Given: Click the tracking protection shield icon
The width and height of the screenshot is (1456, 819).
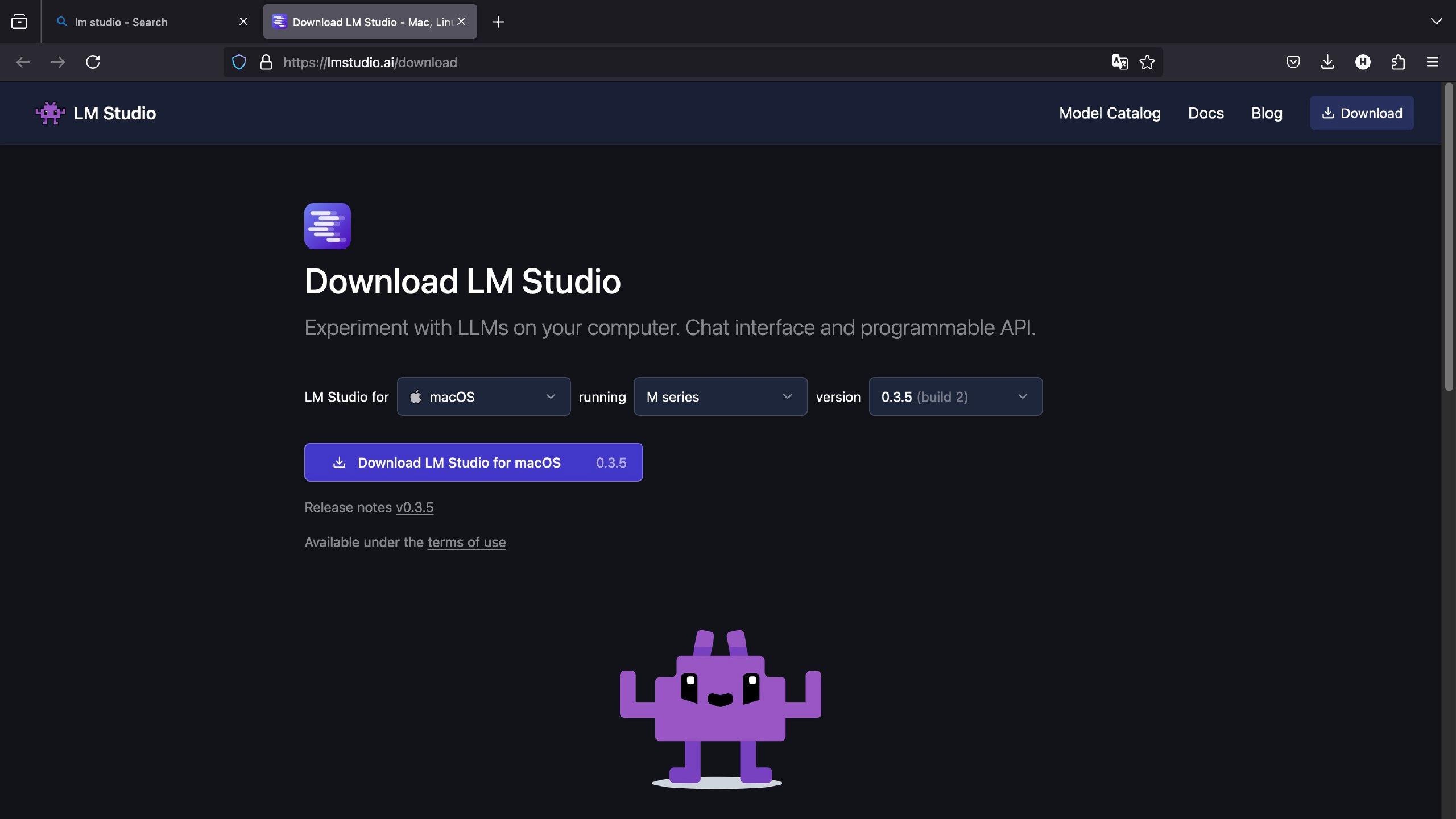Looking at the screenshot, I should pos(239,62).
